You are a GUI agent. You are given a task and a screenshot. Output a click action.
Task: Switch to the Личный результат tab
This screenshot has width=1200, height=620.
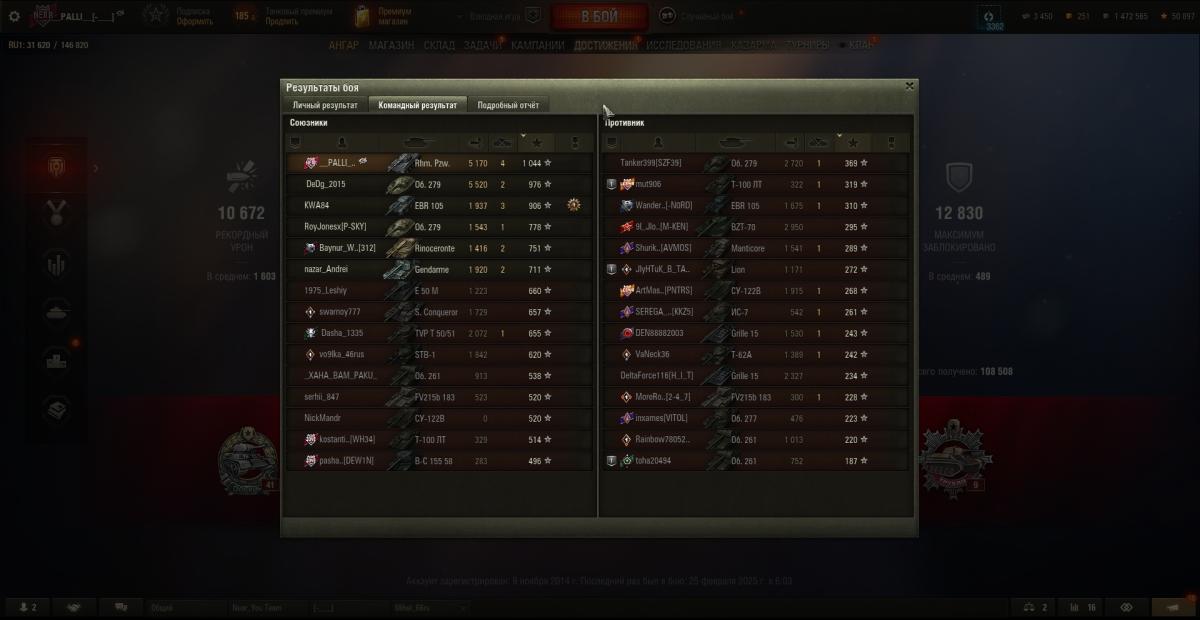coord(325,104)
